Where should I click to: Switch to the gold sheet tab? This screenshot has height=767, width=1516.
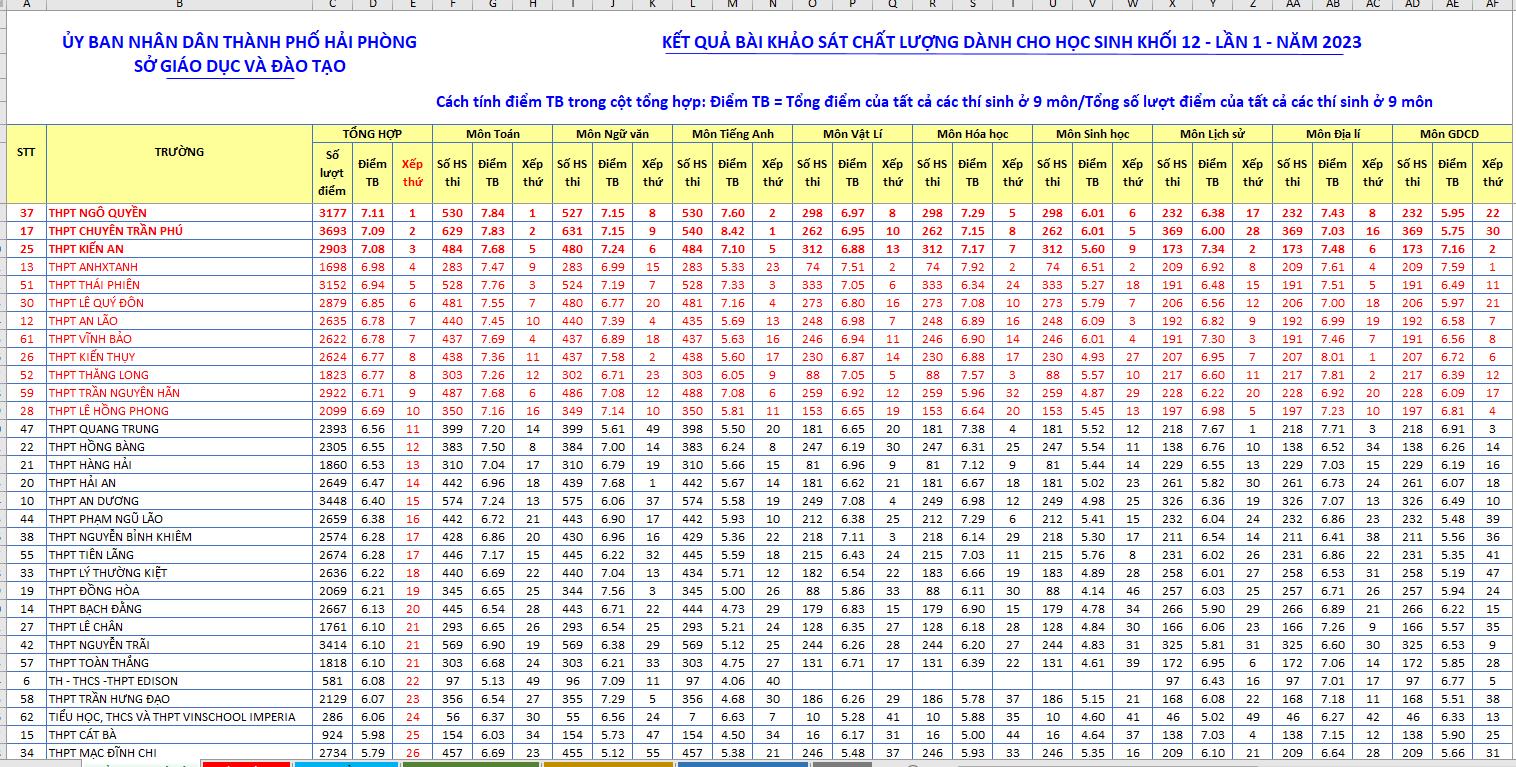606,764
